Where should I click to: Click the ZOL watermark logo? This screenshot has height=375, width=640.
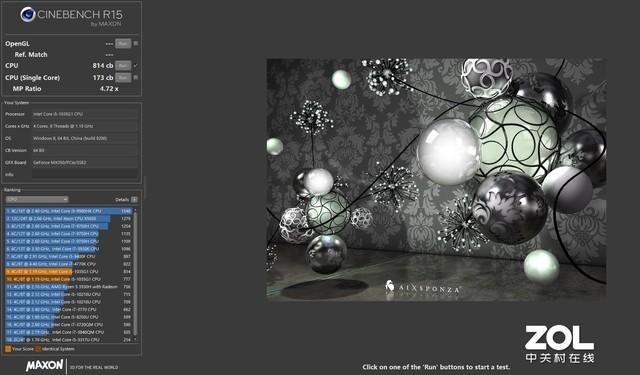point(560,344)
